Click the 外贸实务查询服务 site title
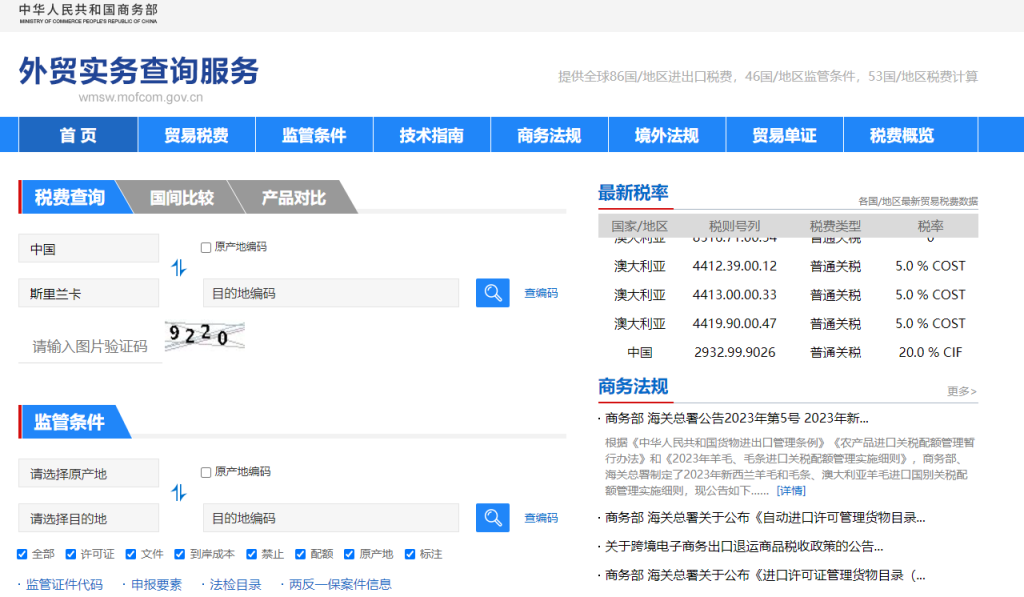This screenshot has height=597, width=1024. click(x=139, y=71)
